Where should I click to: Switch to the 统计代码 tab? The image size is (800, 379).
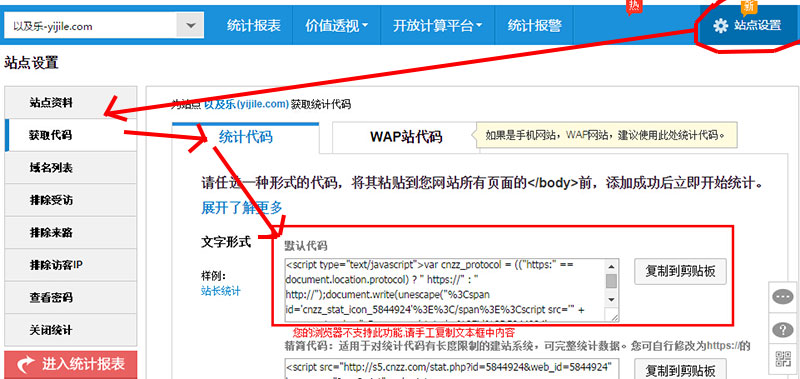click(245, 137)
